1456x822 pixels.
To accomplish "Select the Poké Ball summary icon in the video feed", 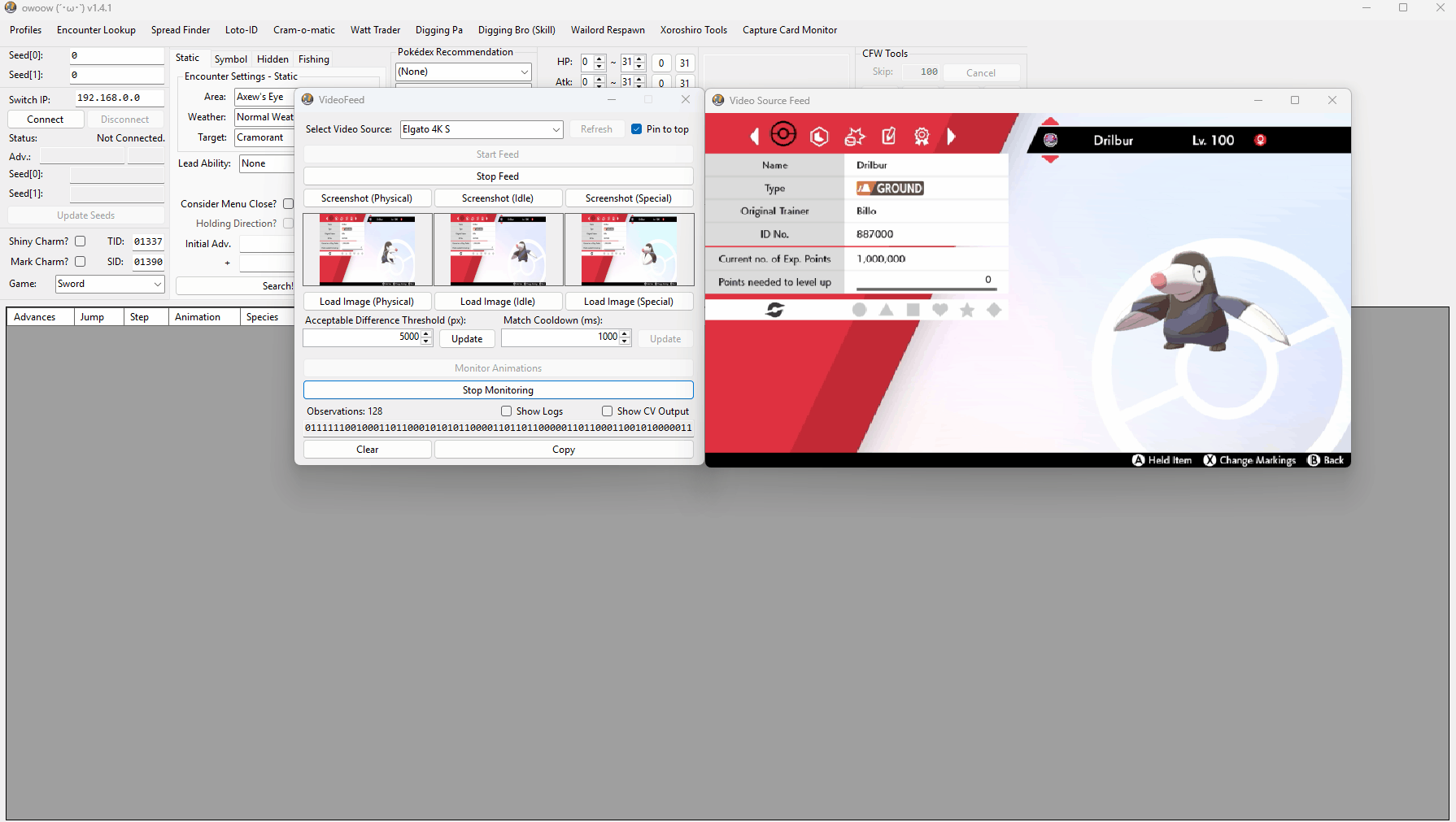I will [782, 134].
